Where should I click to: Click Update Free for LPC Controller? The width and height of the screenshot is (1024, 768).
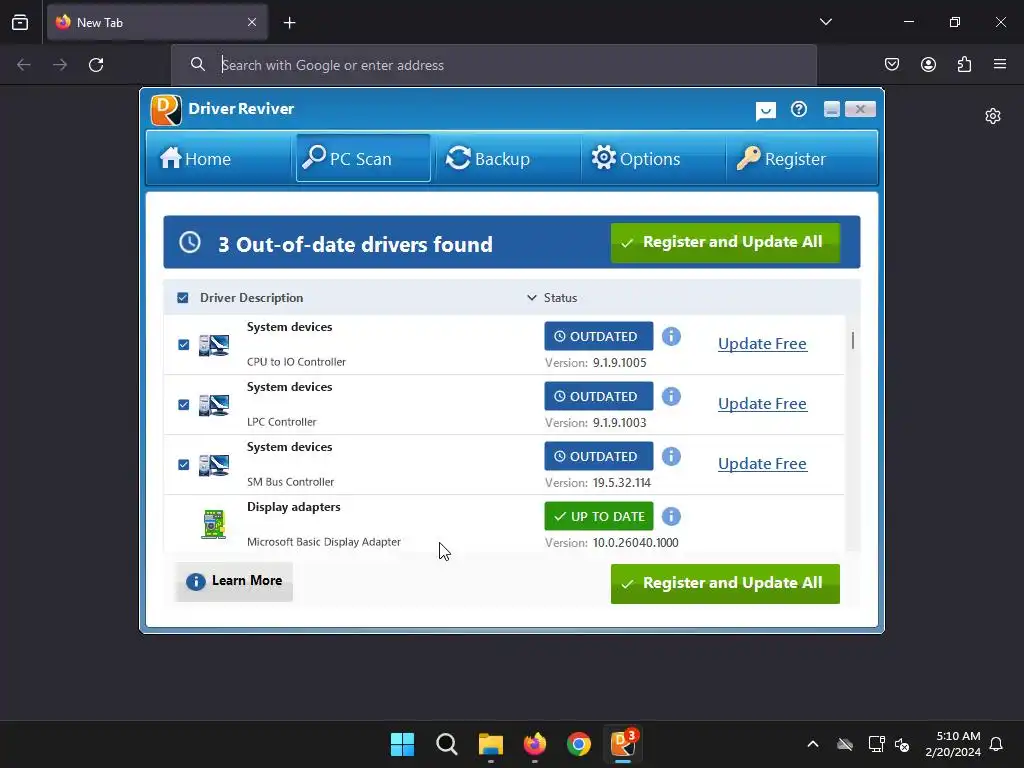762,404
